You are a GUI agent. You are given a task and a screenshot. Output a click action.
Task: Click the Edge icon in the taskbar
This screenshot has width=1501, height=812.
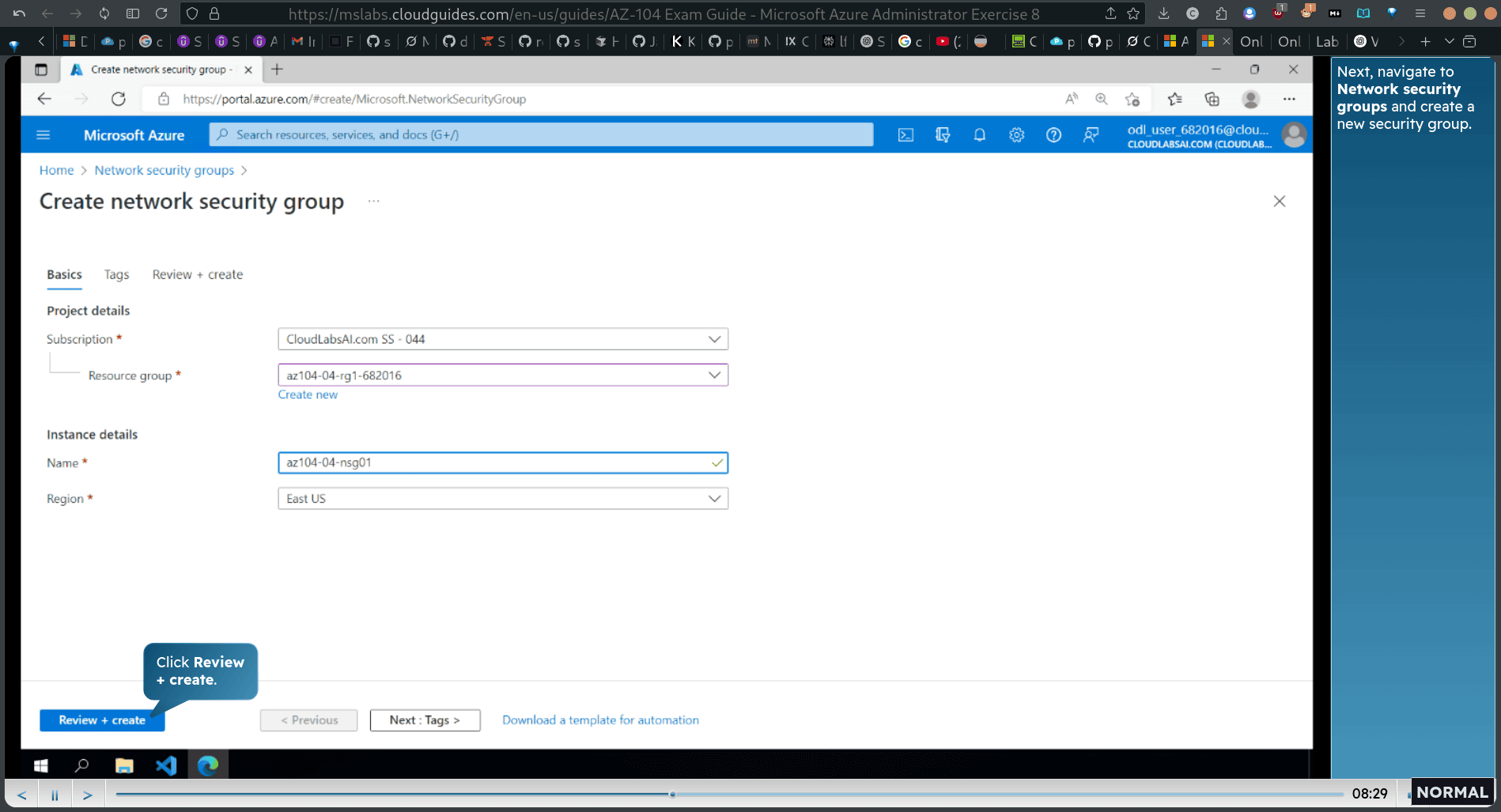pos(208,765)
